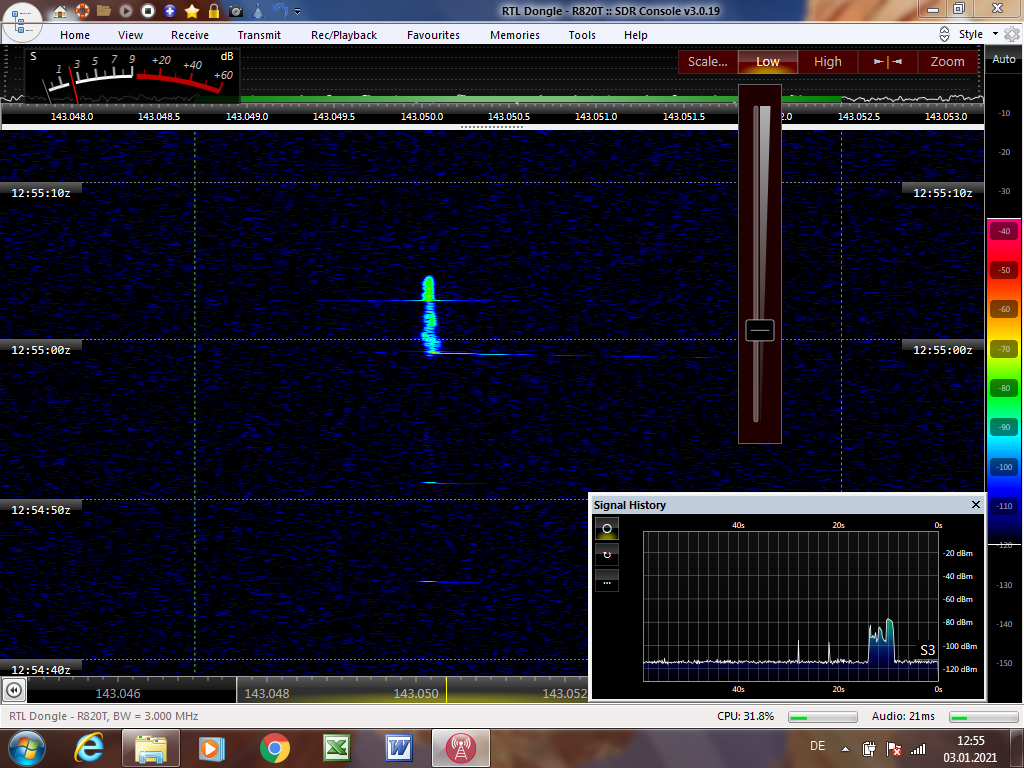Open settings gear icon at top right
1024x768 pixels.
click(x=1012, y=34)
